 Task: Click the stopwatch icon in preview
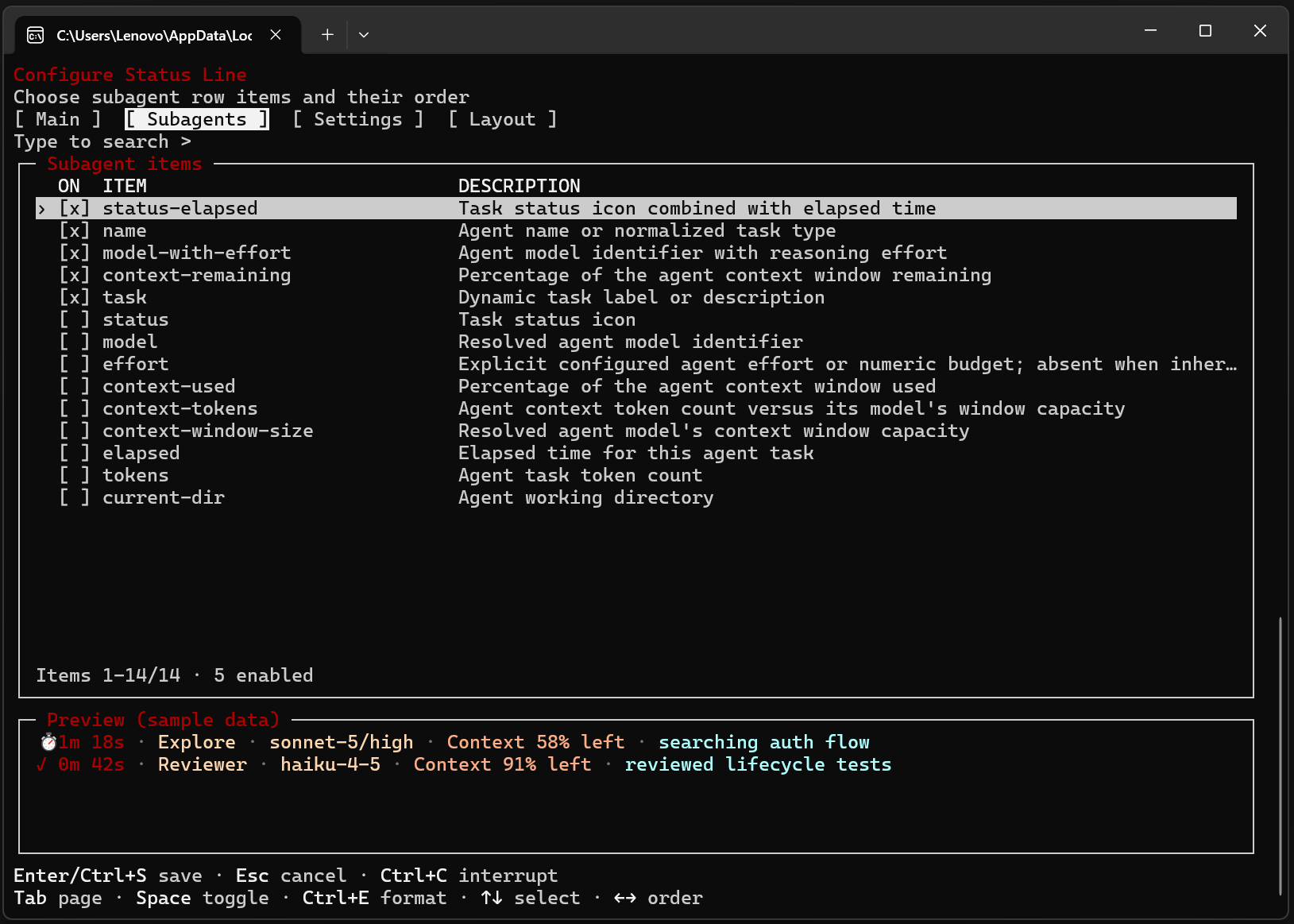(x=48, y=742)
